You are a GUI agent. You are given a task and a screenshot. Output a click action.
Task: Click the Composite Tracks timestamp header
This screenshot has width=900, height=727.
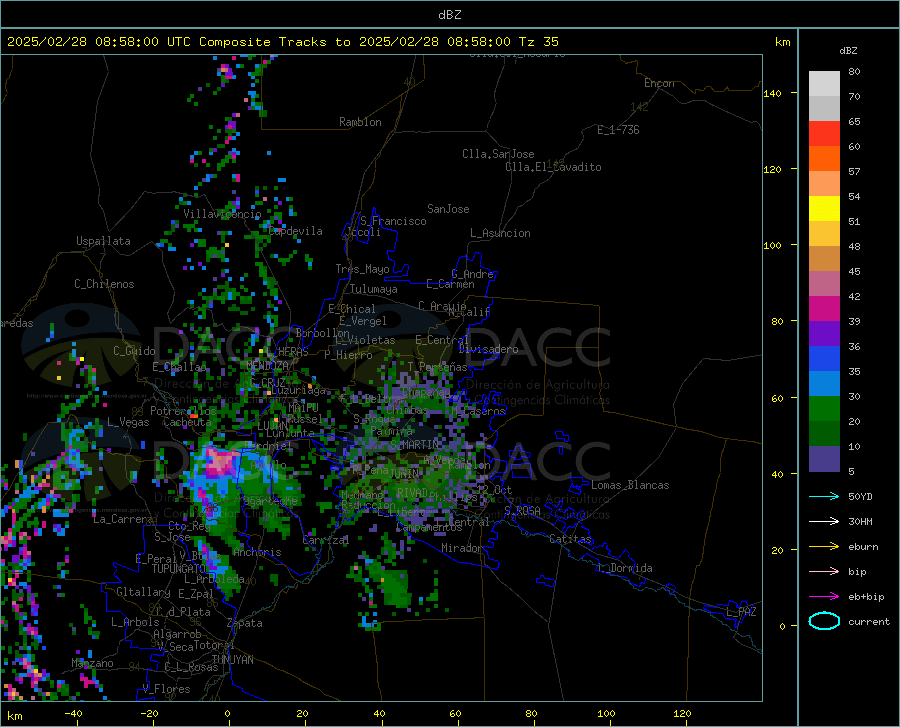click(x=283, y=42)
